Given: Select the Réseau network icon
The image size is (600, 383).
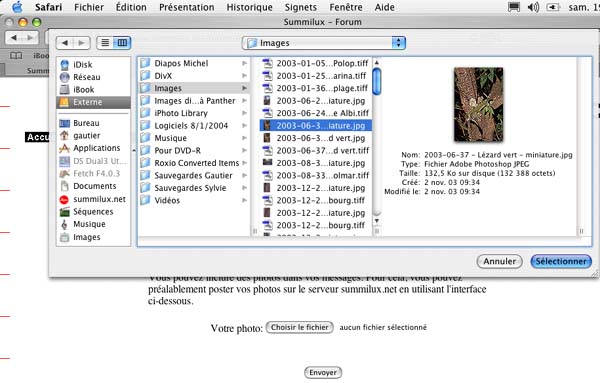Looking at the screenshot, I should click(65, 77).
